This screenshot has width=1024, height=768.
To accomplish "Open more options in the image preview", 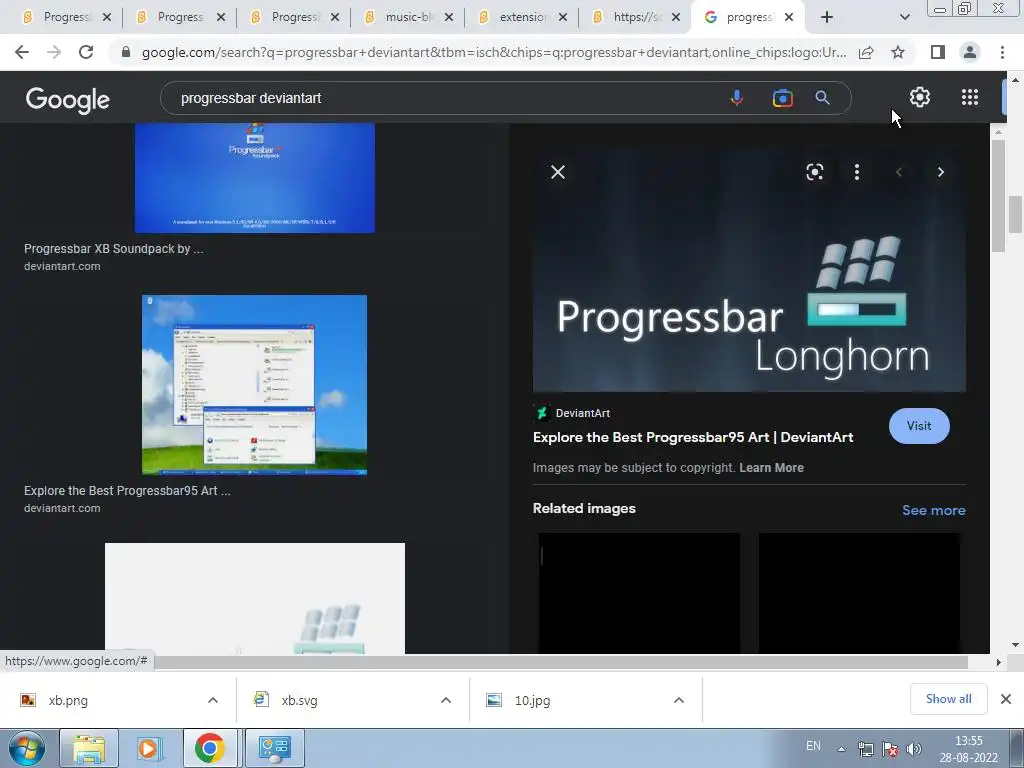I will click(857, 172).
